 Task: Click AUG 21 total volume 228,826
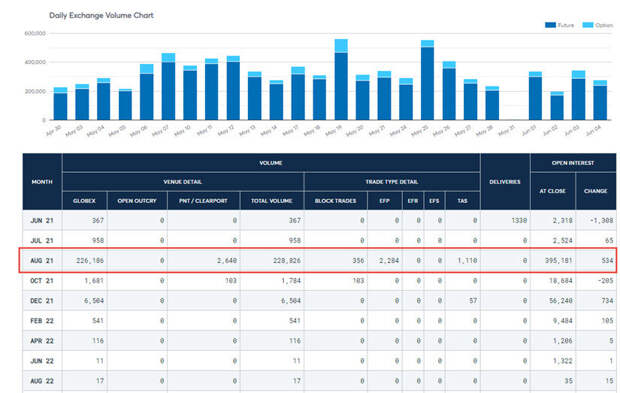(x=287, y=261)
